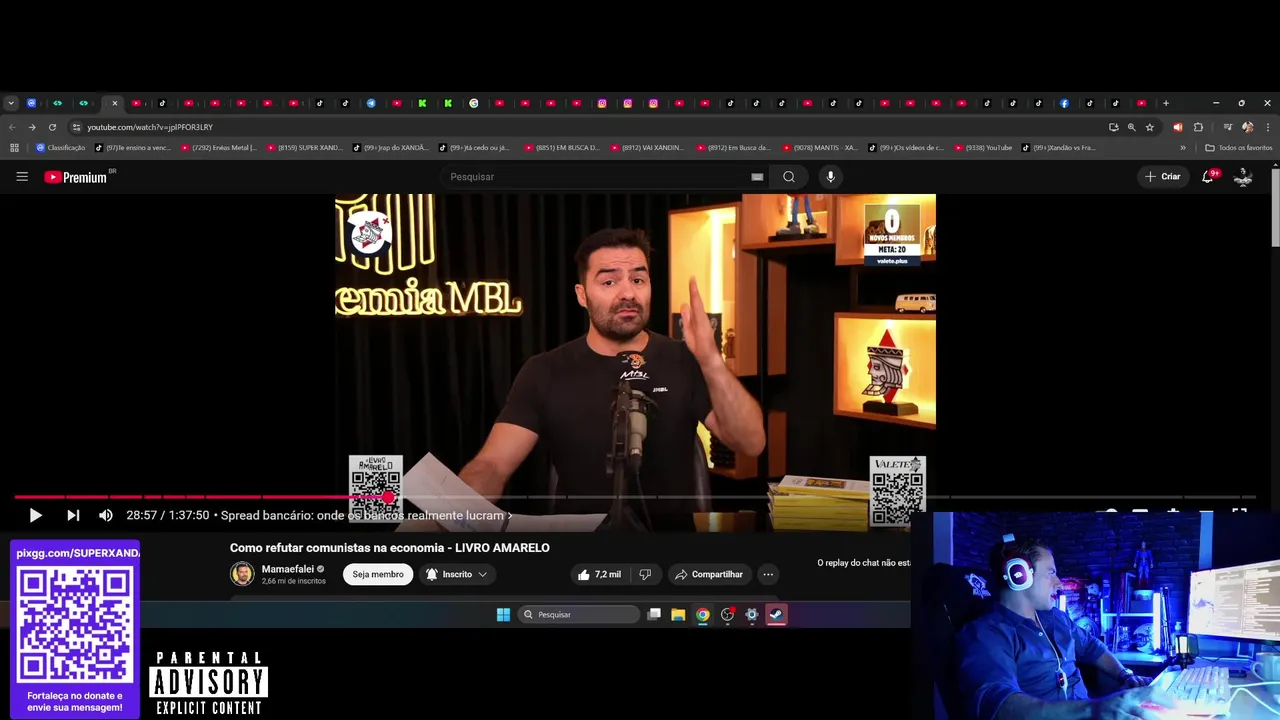Open the media control icon in Chrome toolbar
Viewport: 1280px width, 720px height.
[x=1227, y=127]
